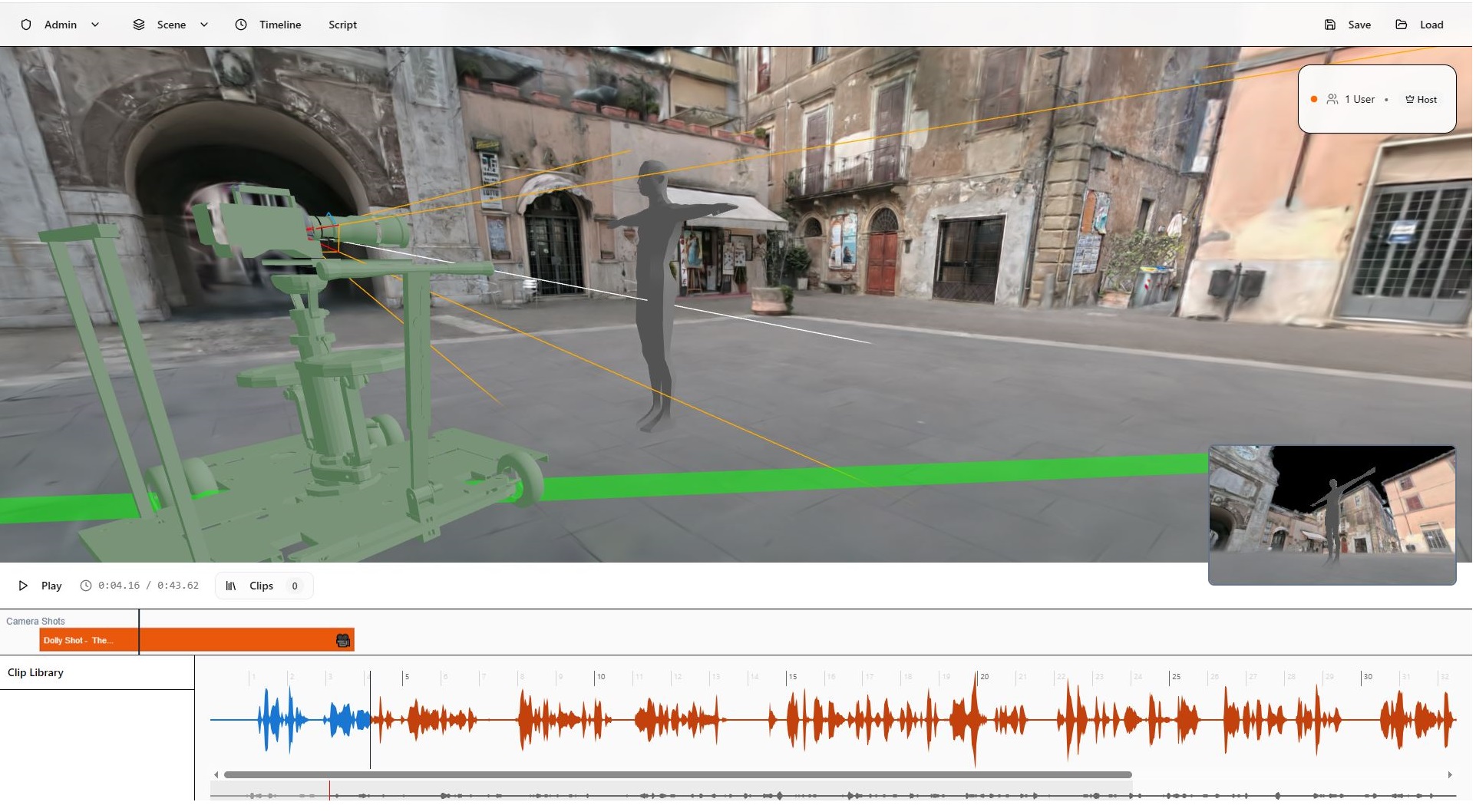The height and width of the screenshot is (812, 1476).
Task: Expand the Scene dropdown chevron
Action: coord(204,25)
